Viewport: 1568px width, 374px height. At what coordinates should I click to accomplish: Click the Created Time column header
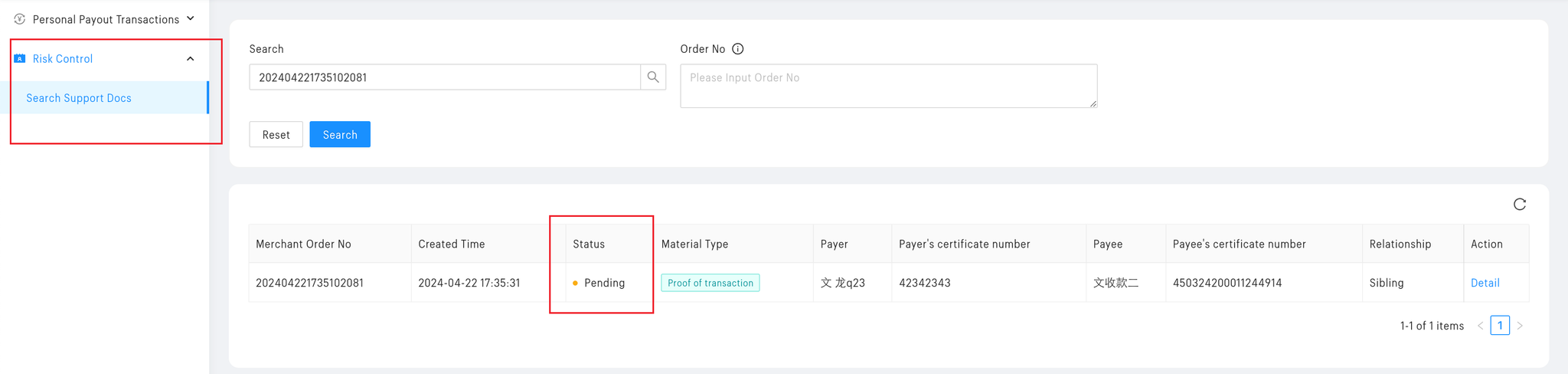click(x=452, y=244)
